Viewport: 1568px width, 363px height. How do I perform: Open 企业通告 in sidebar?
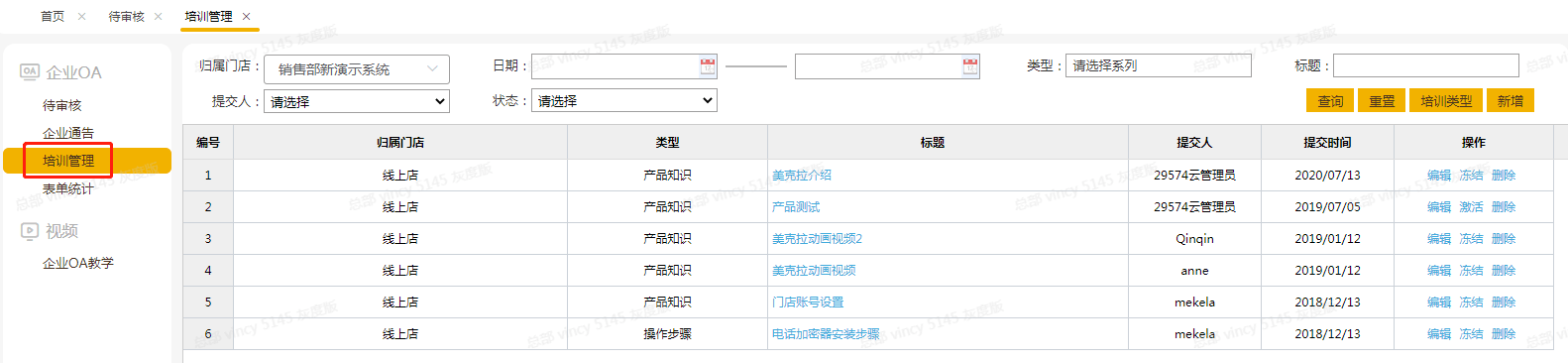pos(68,133)
